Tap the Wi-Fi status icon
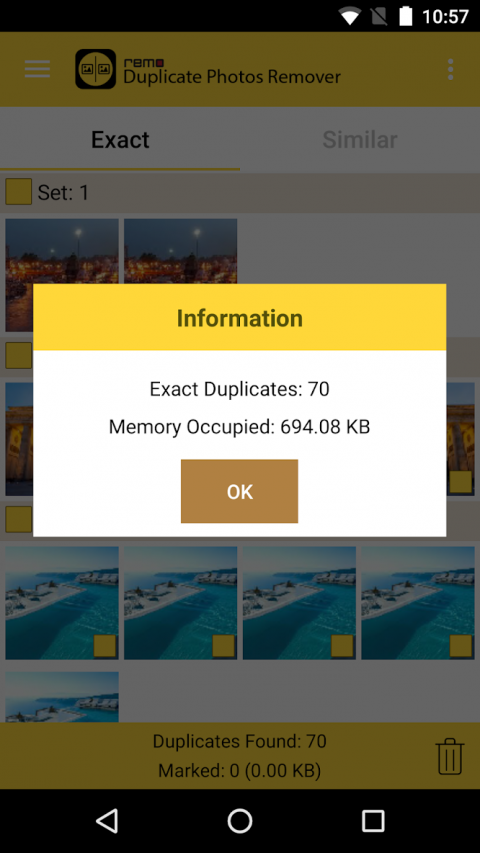The width and height of the screenshot is (480, 853). pos(350,16)
